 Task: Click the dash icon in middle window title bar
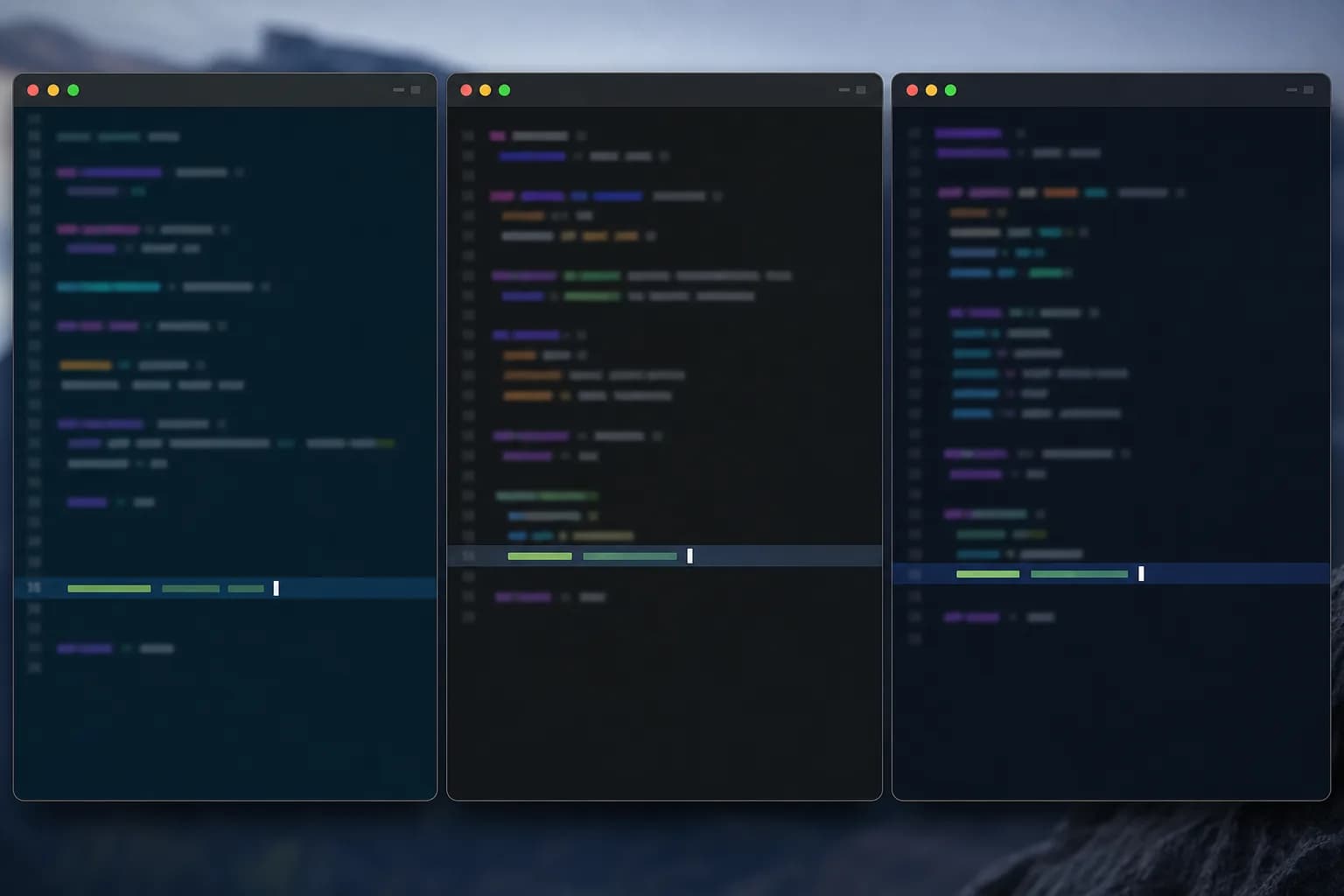pyautogui.click(x=844, y=90)
